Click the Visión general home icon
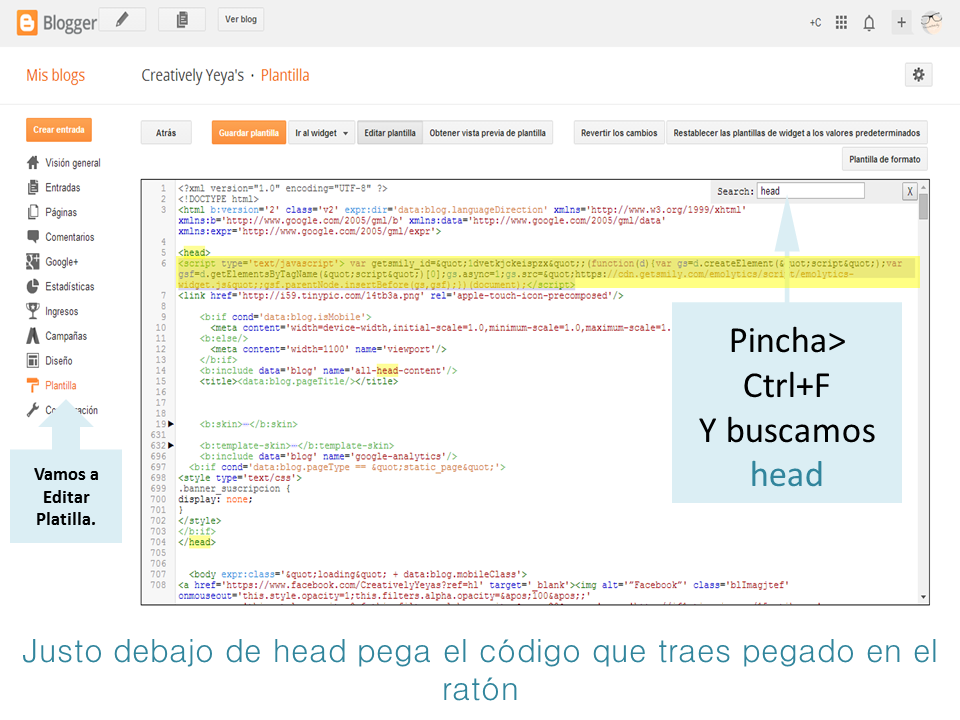This screenshot has height=720, width=960. click(32, 162)
